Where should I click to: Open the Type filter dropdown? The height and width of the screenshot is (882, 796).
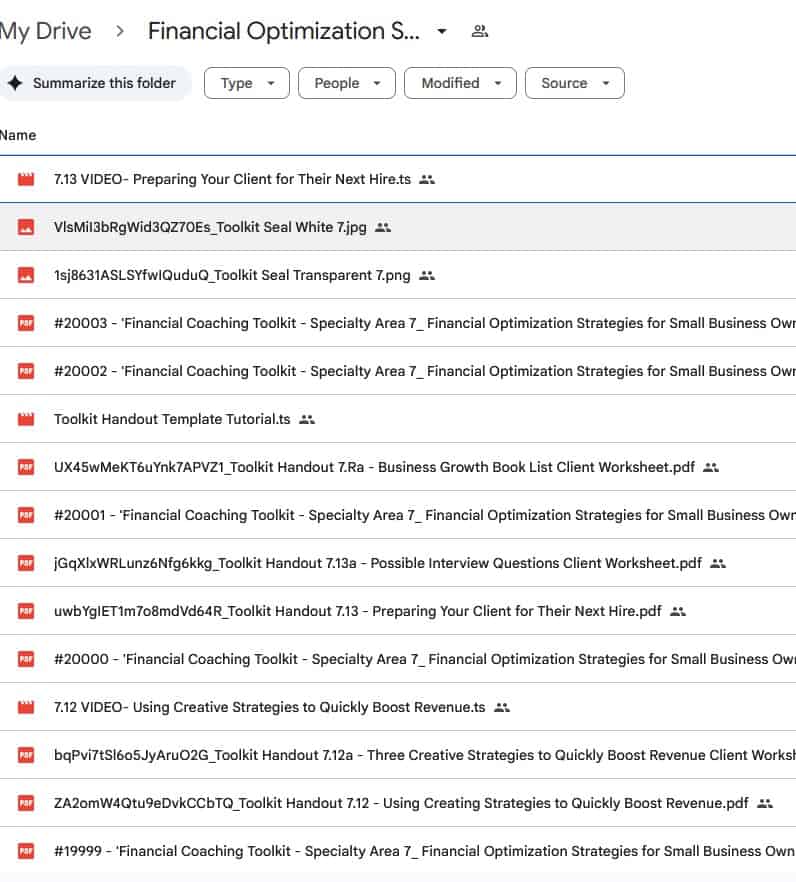coord(246,83)
